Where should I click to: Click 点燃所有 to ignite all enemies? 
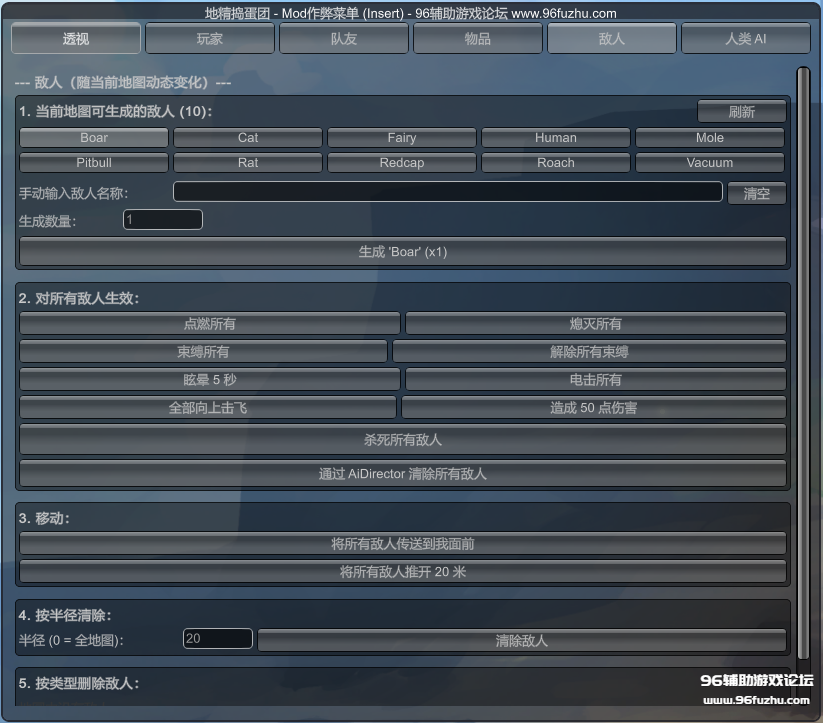210,323
